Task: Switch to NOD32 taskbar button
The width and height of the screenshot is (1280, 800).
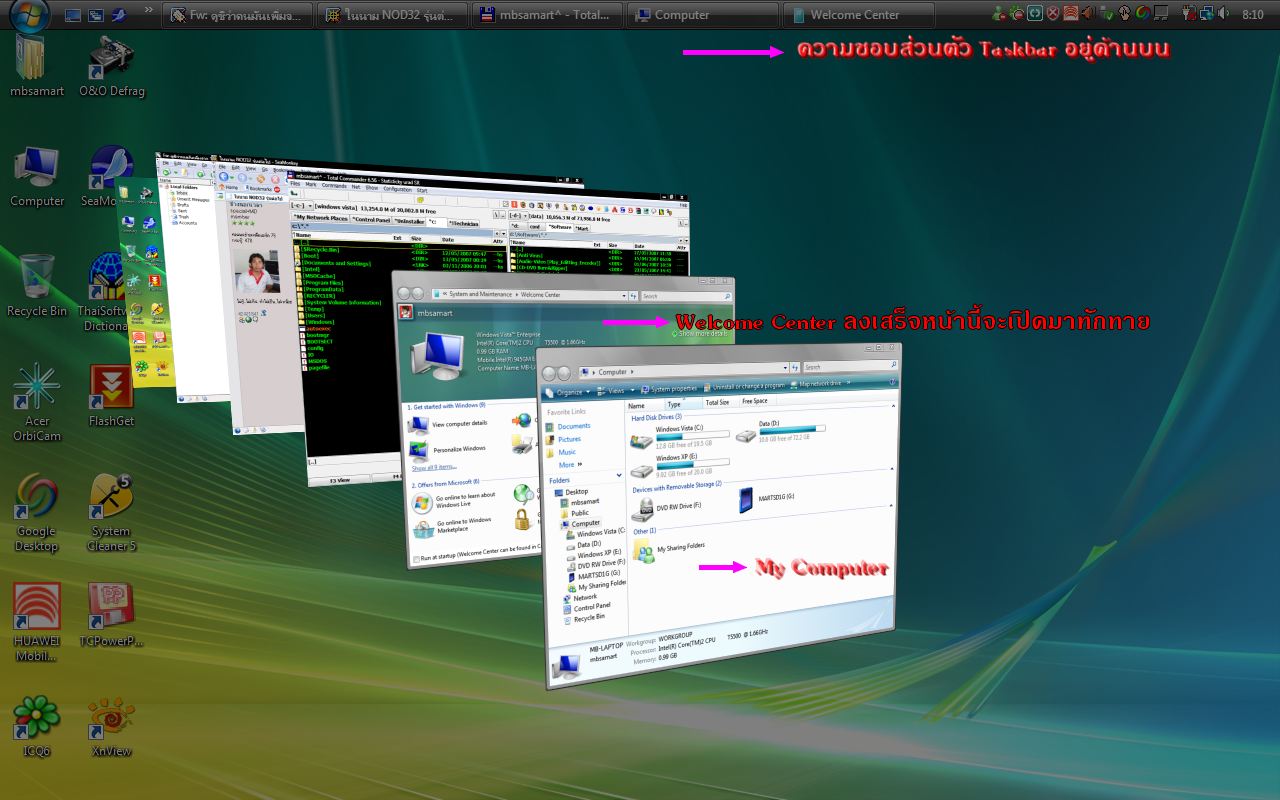Action: pos(392,15)
